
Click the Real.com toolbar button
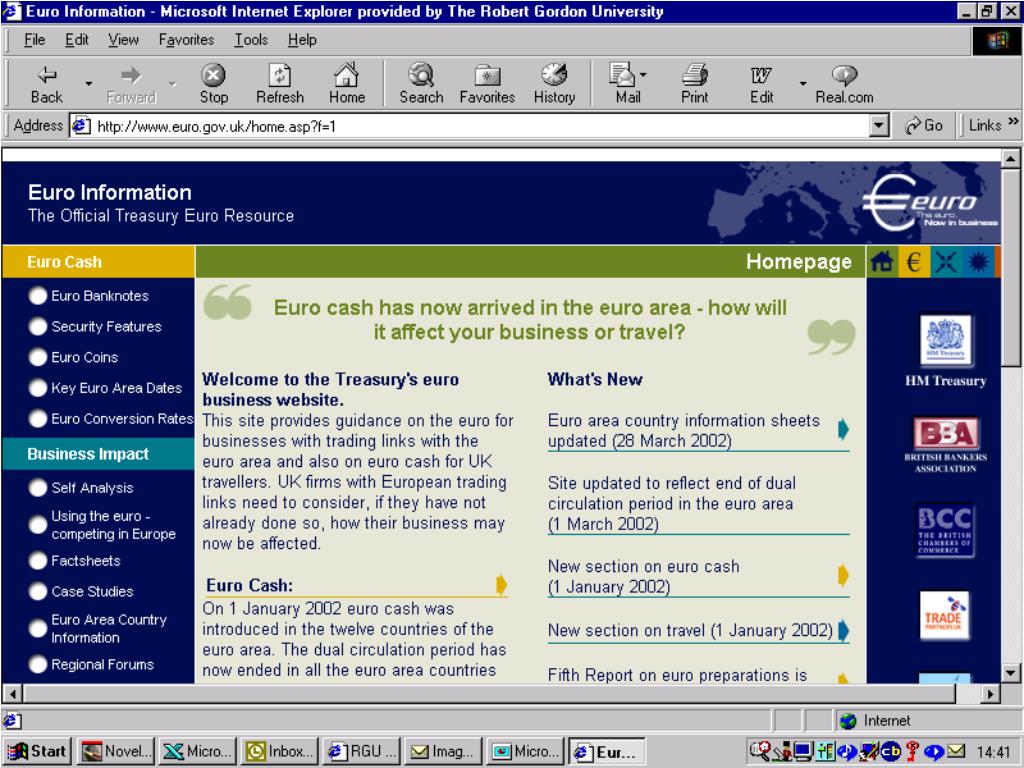[844, 84]
